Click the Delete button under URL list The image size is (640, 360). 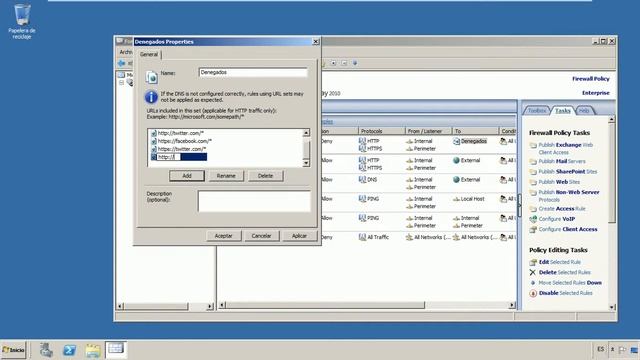(265, 176)
